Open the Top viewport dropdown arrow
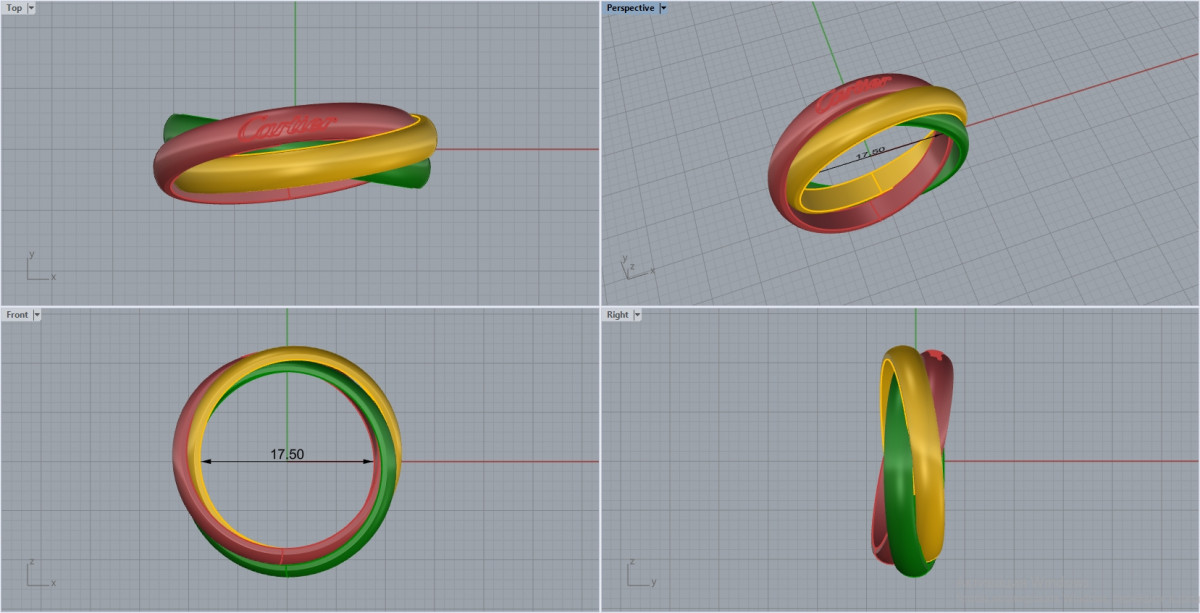The image size is (1200, 613). click(x=32, y=8)
